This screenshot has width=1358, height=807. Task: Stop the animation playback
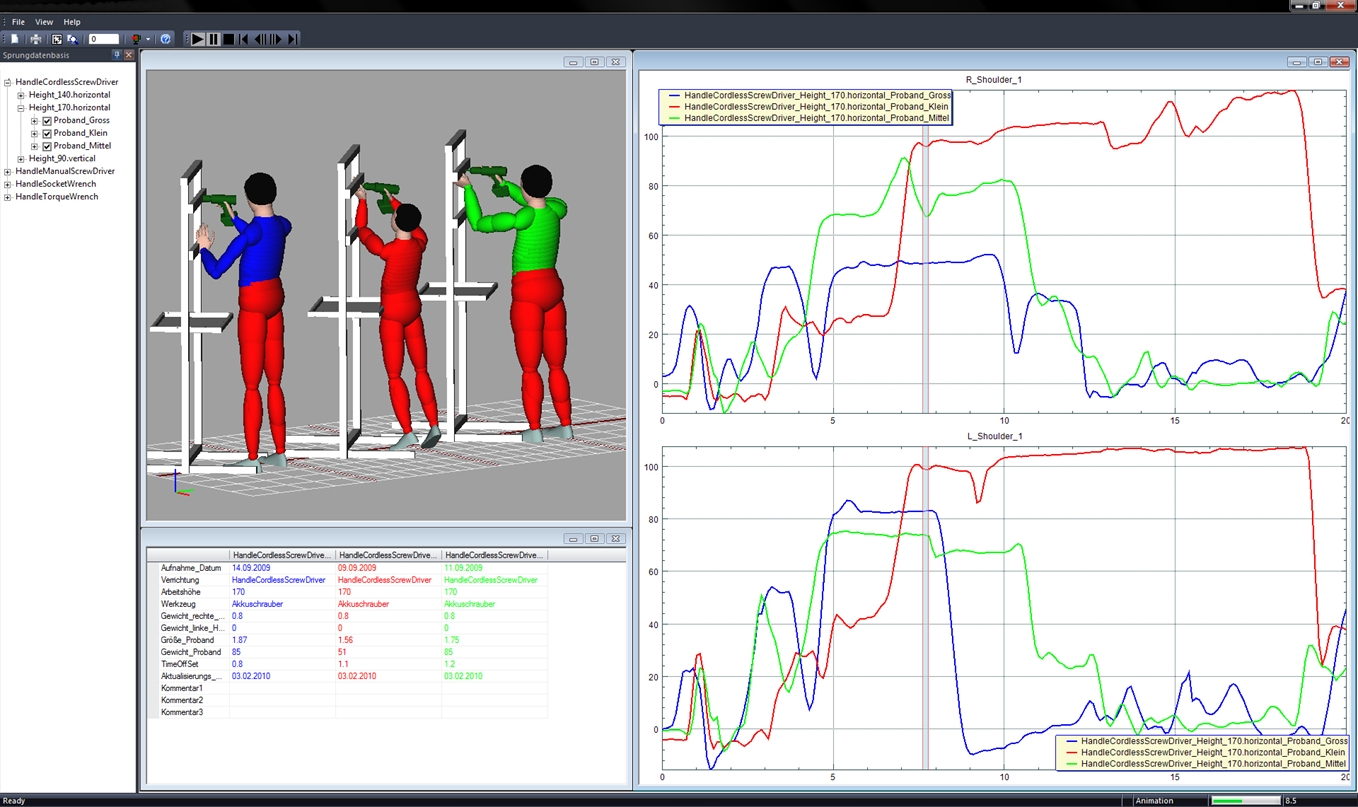pyautogui.click(x=229, y=39)
